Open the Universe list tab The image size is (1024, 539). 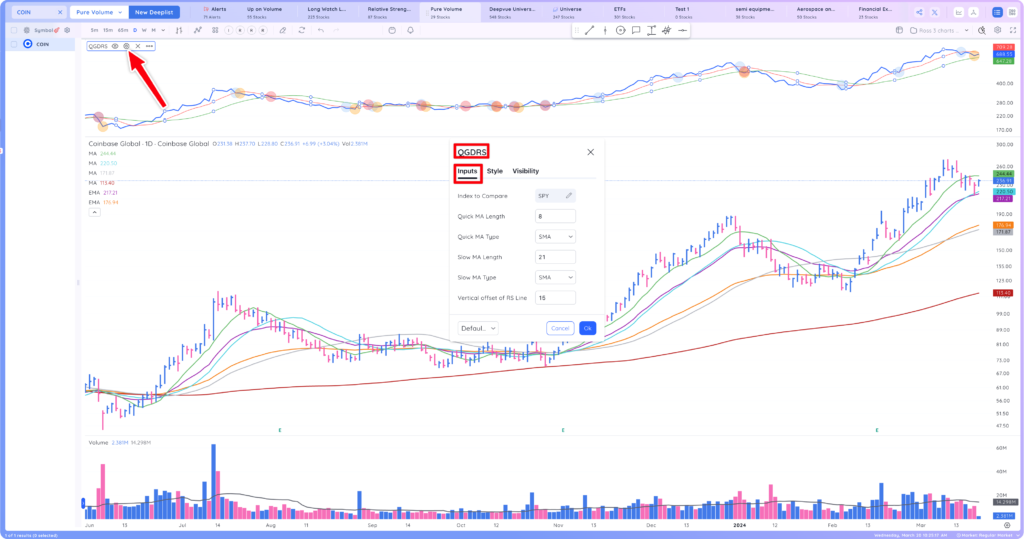tap(567, 12)
